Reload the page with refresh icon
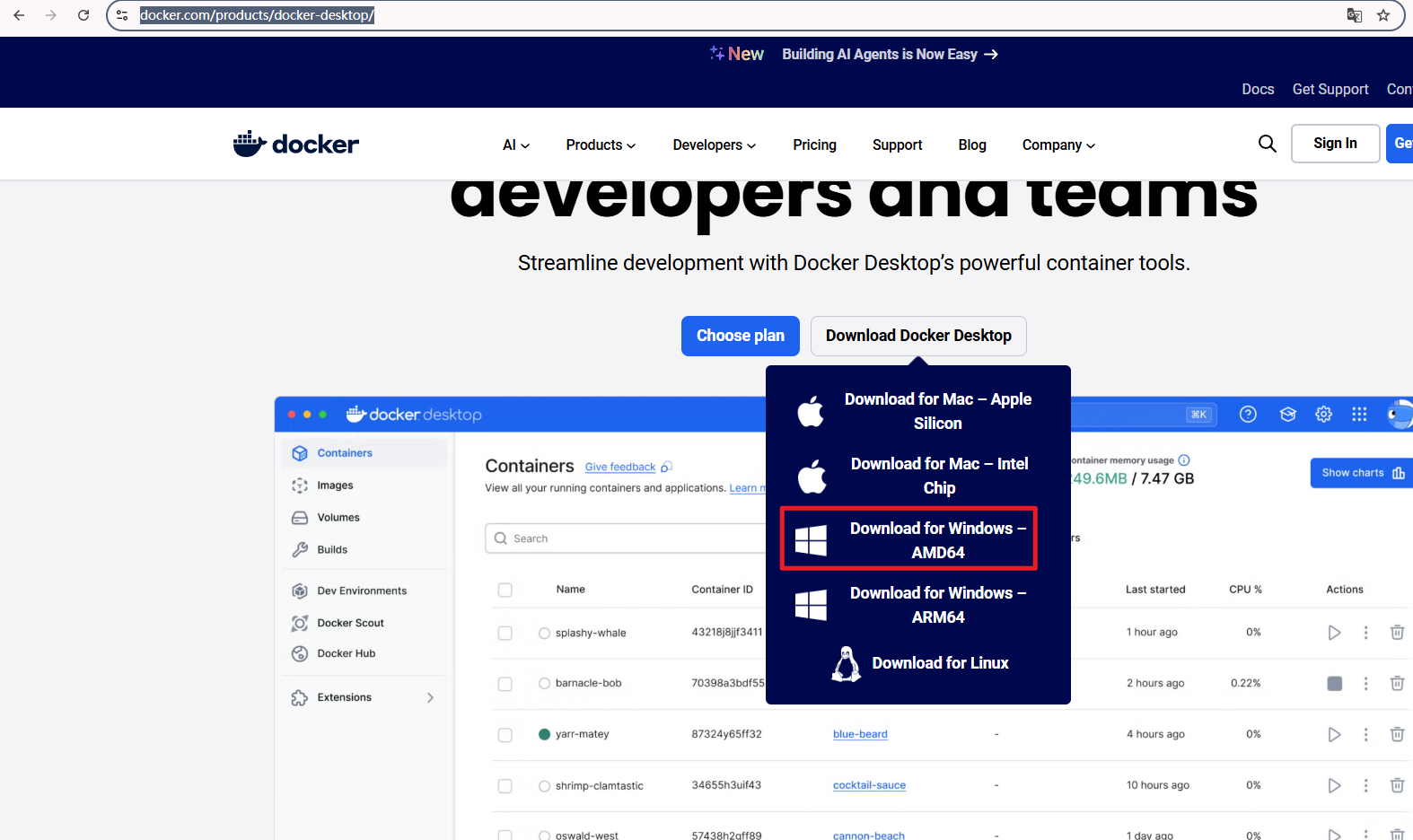The image size is (1413, 840). tap(83, 15)
